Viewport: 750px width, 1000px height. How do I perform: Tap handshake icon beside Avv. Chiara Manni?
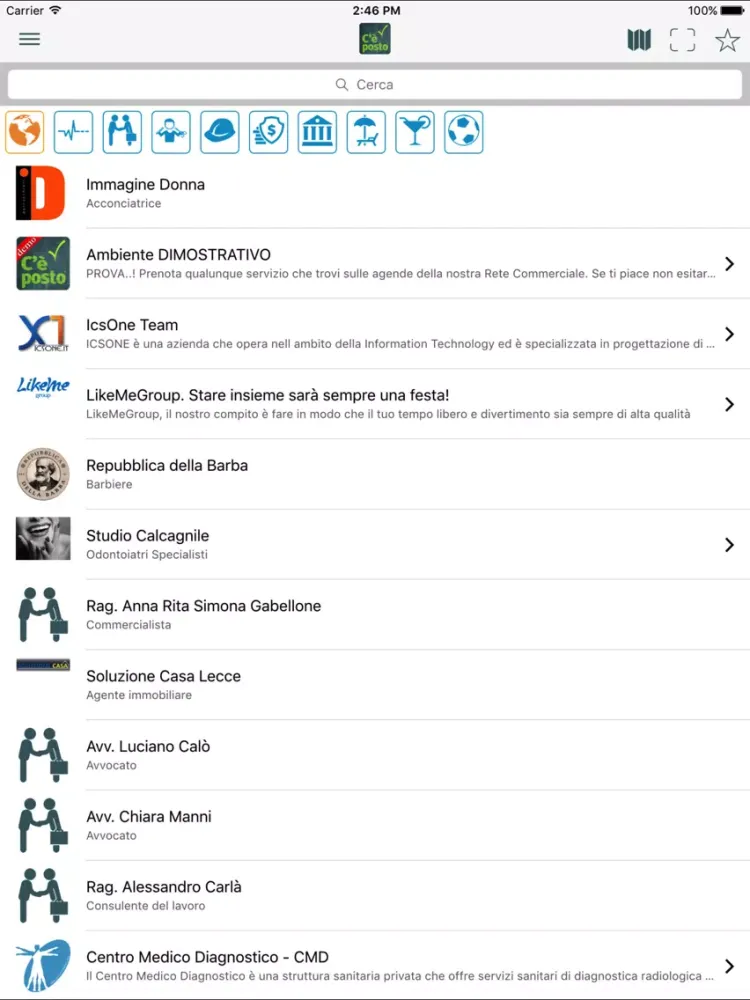coord(43,825)
